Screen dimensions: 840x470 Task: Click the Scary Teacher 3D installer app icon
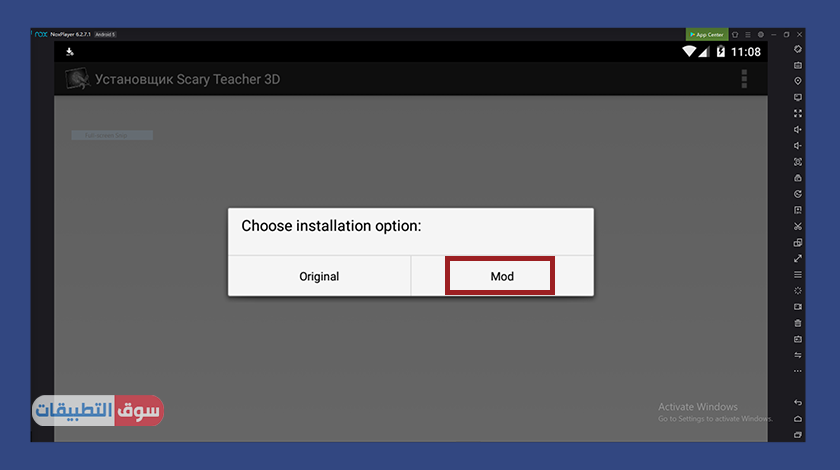tap(78, 79)
